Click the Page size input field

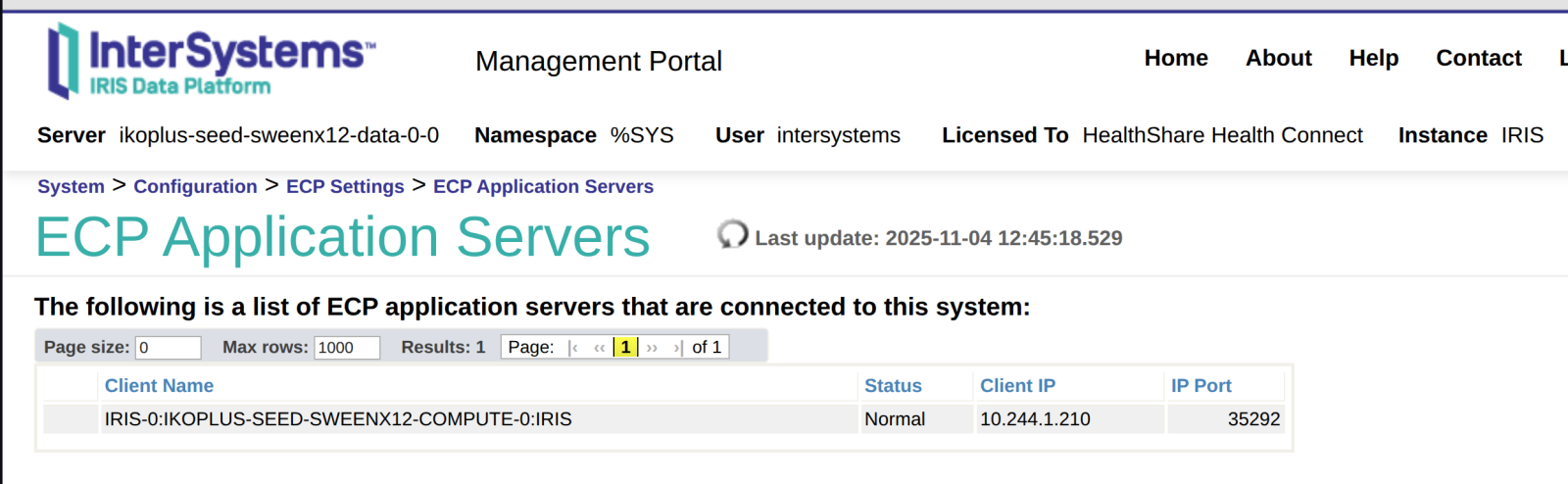168,348
